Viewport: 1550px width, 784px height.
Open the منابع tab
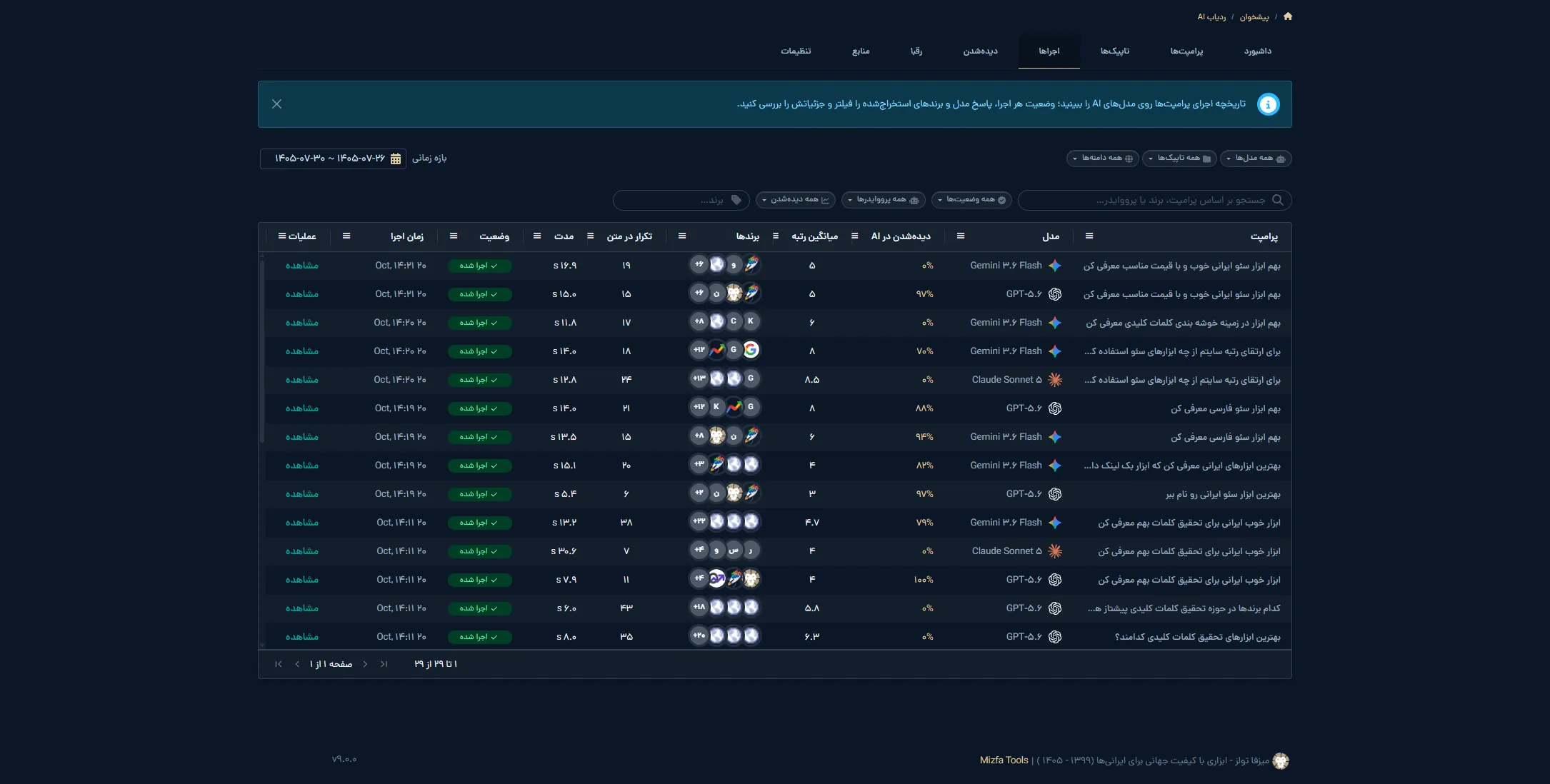(861, 51)
